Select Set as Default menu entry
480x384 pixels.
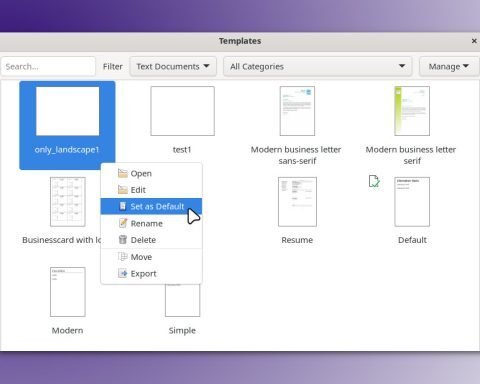(151, 206)
